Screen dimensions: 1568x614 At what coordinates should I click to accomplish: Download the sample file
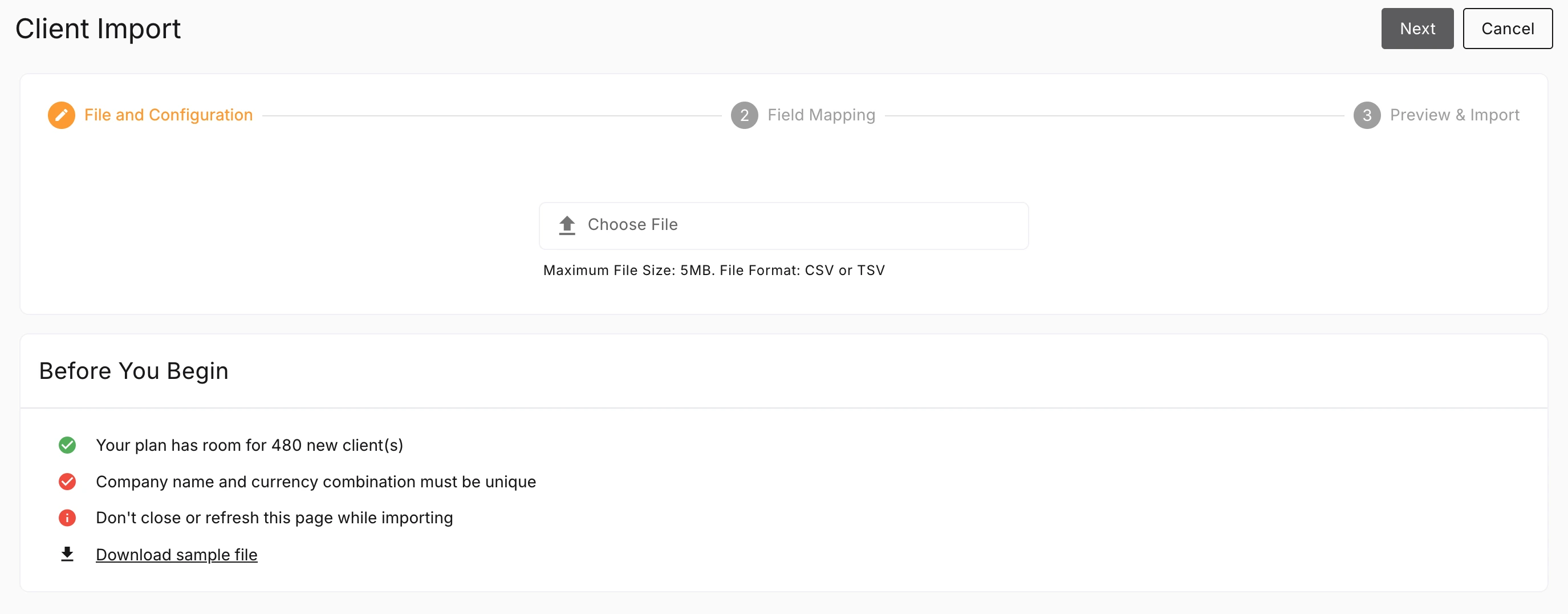pyautogui.click(x=177, y=554)
